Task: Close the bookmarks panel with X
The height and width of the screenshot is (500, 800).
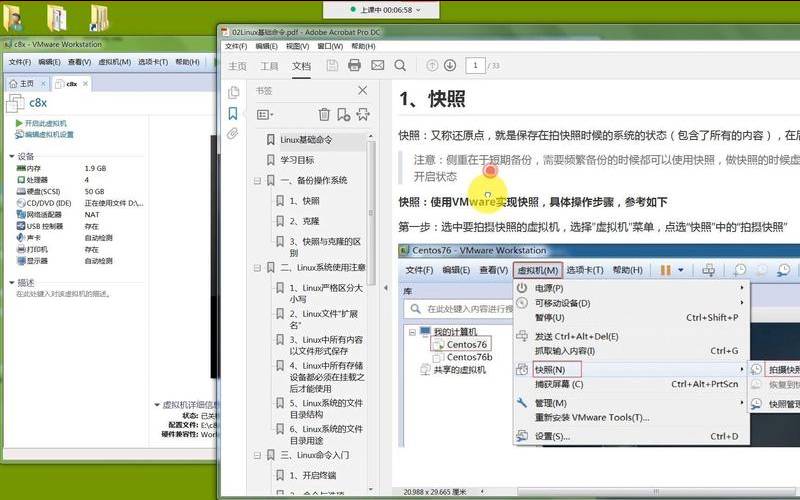Action: (x=363, y=90)
